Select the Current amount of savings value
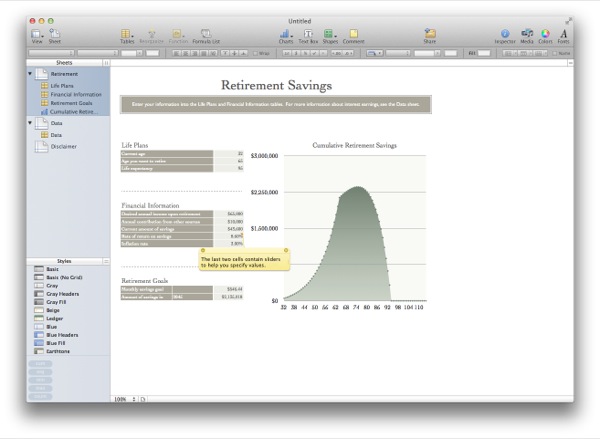 [228, 229]
